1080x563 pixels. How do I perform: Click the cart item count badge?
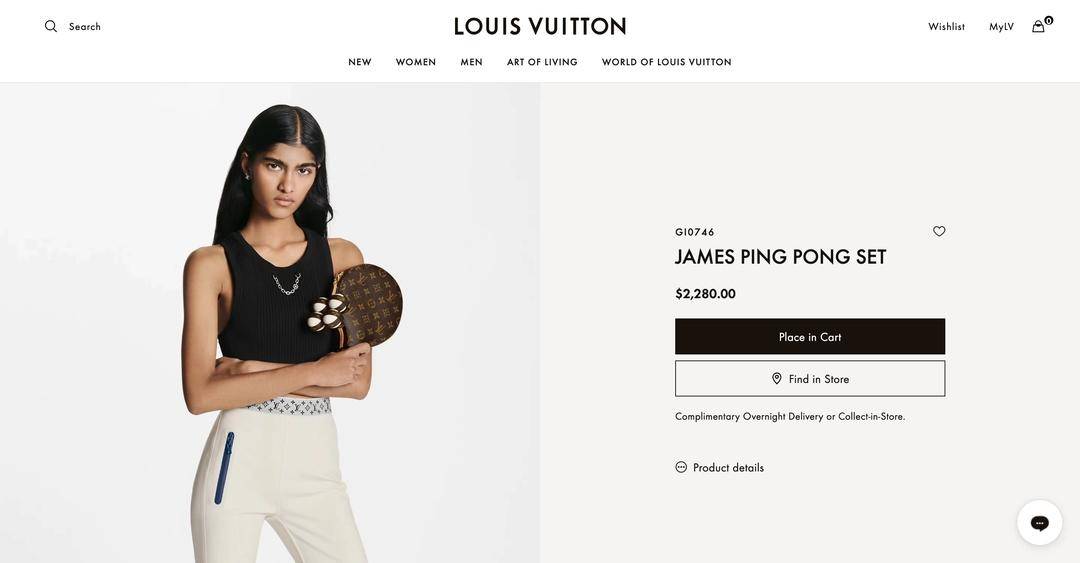pos(1048,21)
